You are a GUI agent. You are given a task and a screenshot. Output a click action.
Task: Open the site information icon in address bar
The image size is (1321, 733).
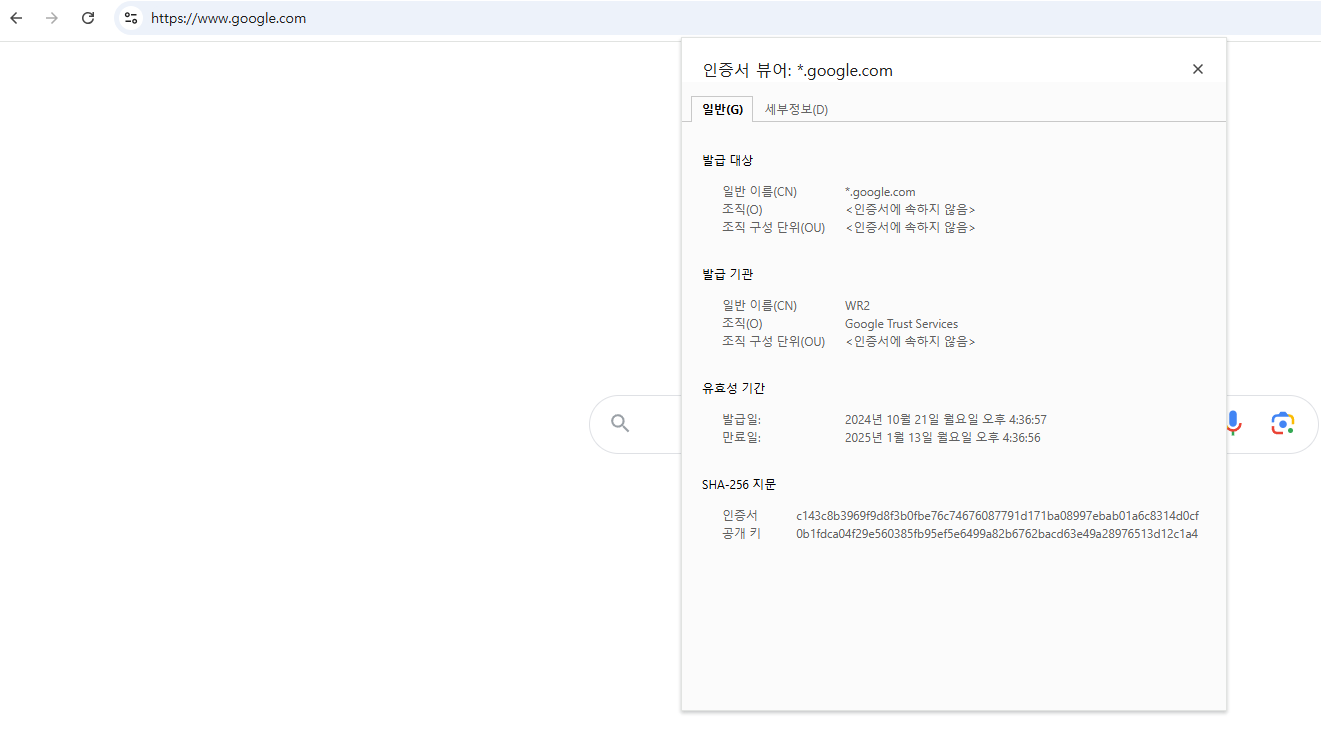tap(131, 18)
